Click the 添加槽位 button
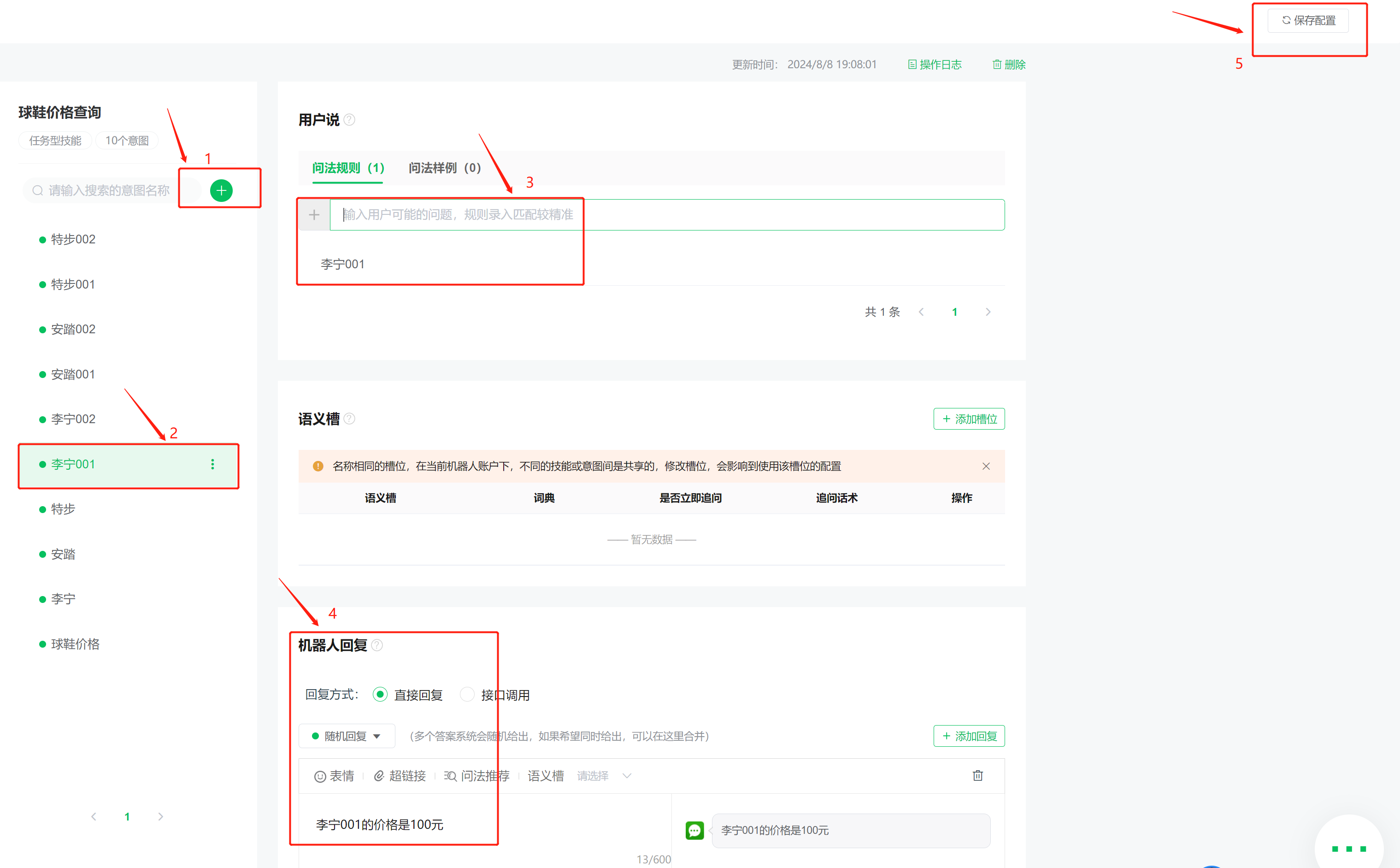 point(969,419)
